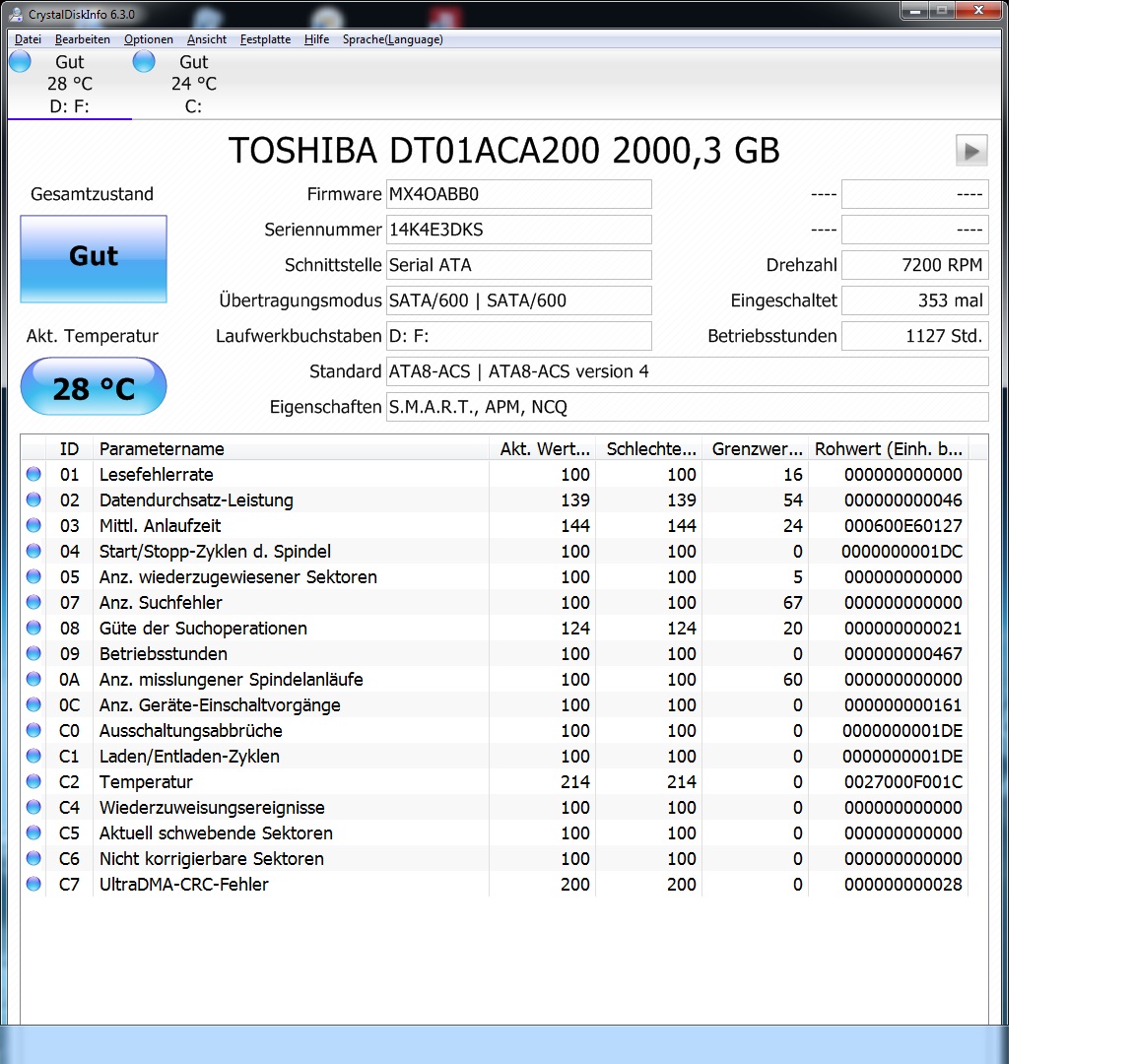Click status dot of Wiederzuweisungsereignisse row
The width and height of the screenshot is (1135, 1064).
point(33,806)
